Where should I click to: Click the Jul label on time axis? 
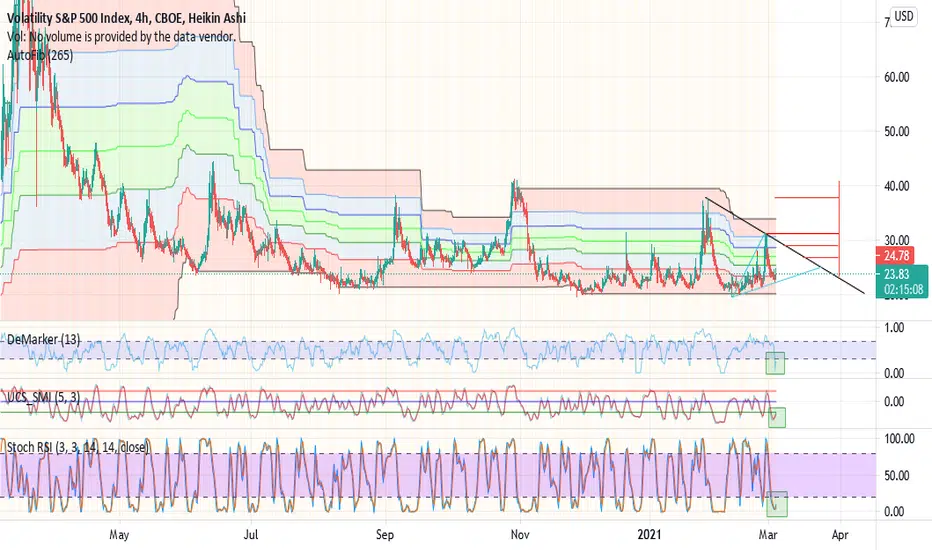point(251,535)
